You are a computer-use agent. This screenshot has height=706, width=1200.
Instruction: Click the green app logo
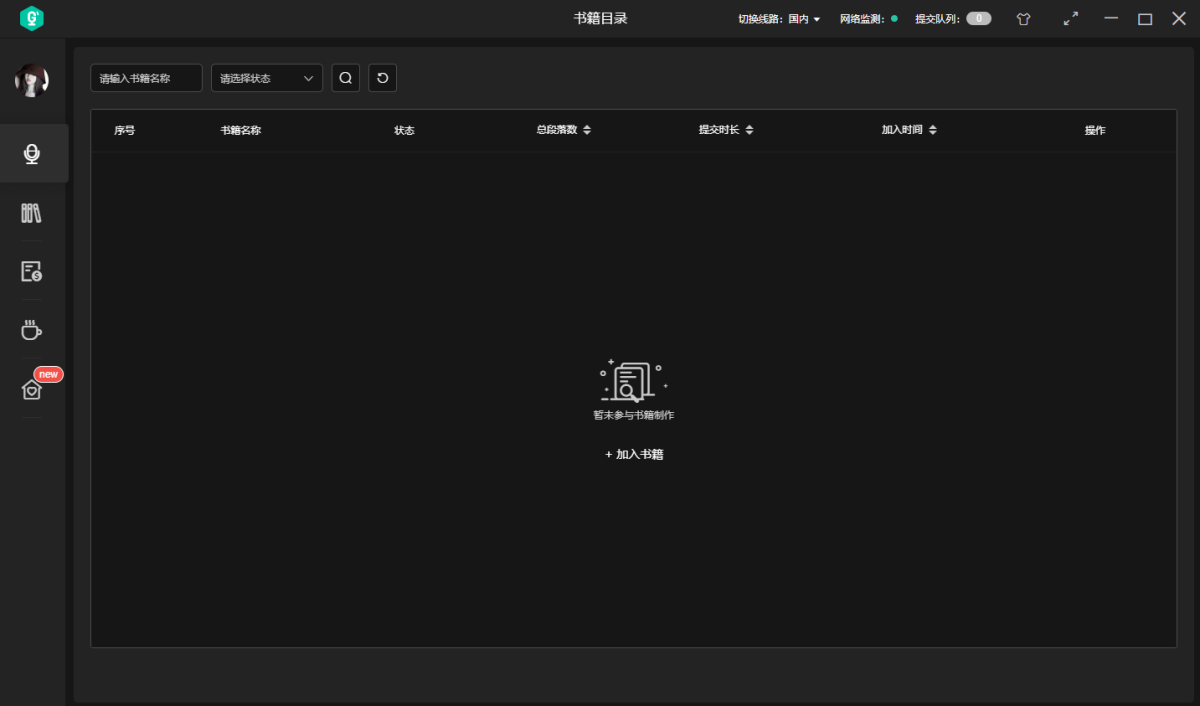(x=32, y=19)
